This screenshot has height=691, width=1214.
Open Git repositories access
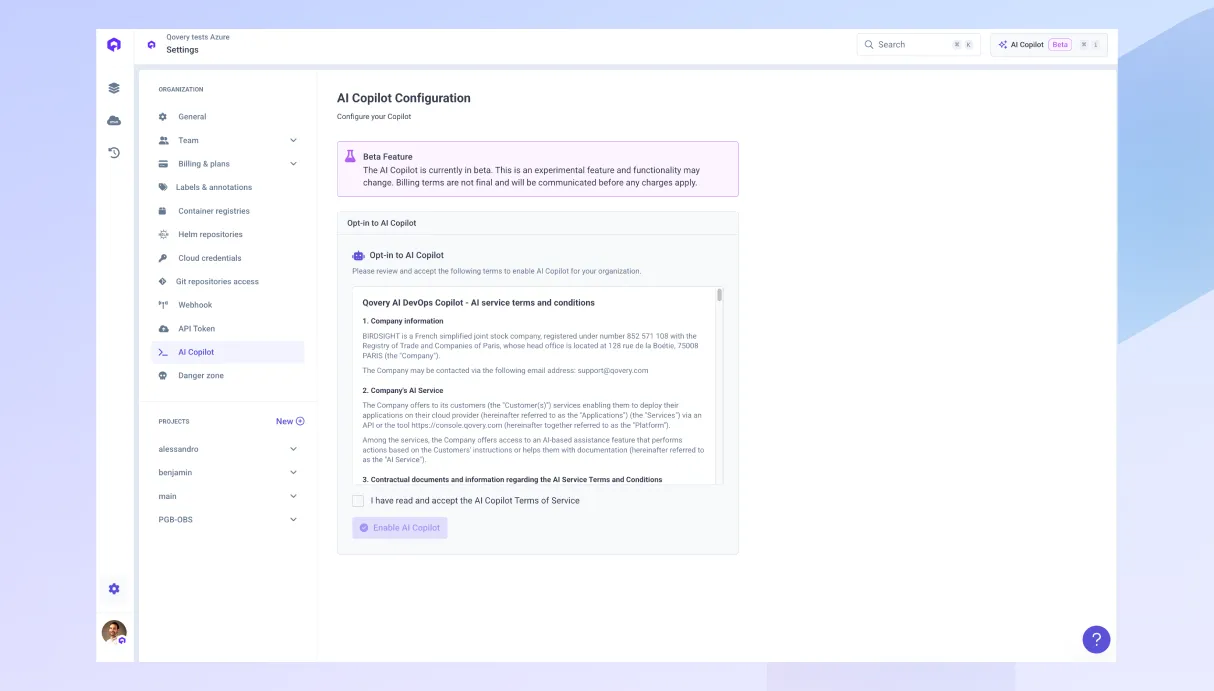228,281
